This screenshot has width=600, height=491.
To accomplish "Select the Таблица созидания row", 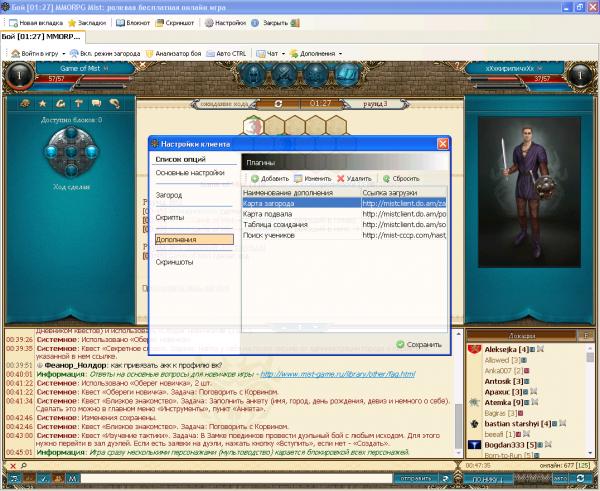I will (344, 225).
